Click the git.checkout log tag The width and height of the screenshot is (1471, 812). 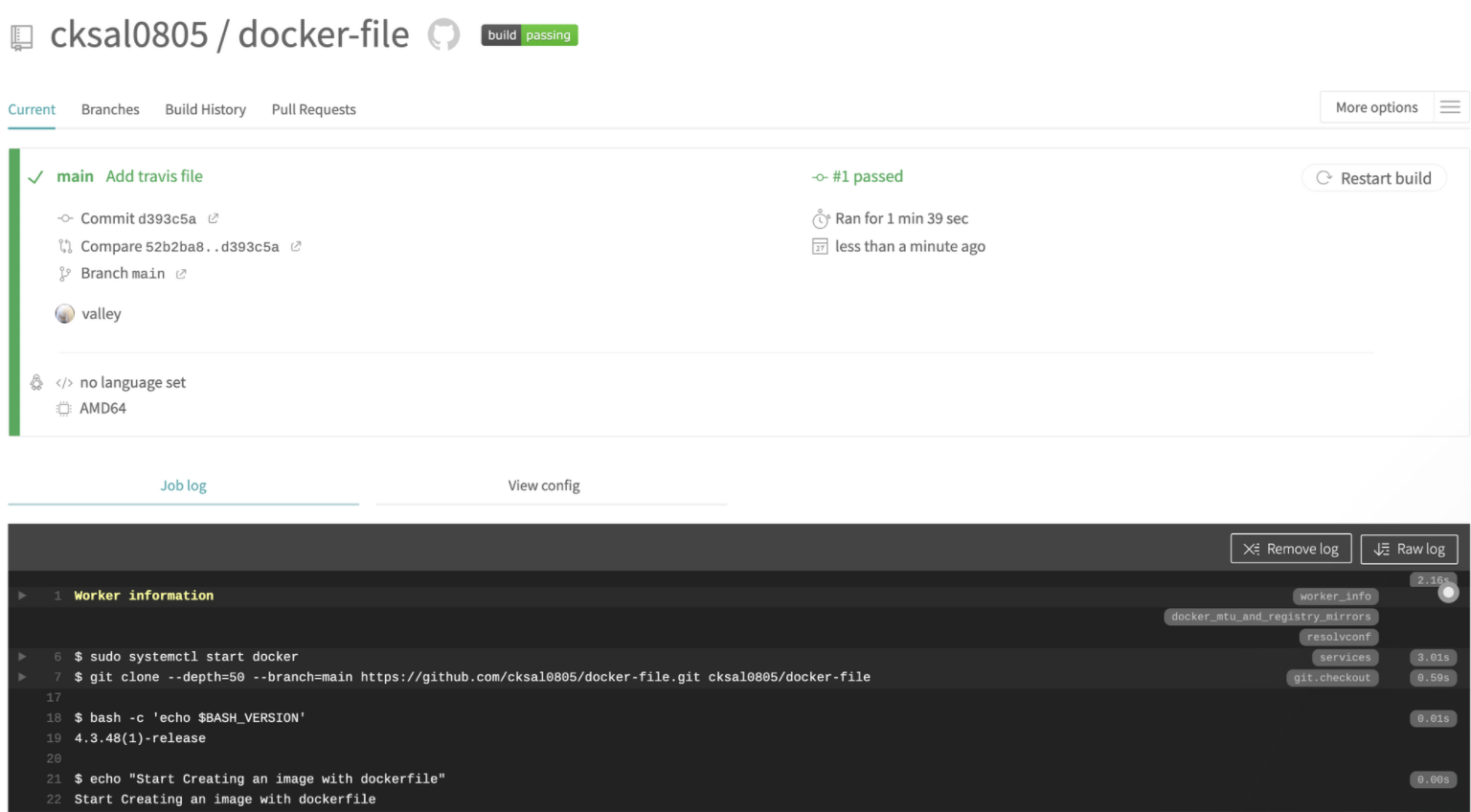(x=1332, y=678)
